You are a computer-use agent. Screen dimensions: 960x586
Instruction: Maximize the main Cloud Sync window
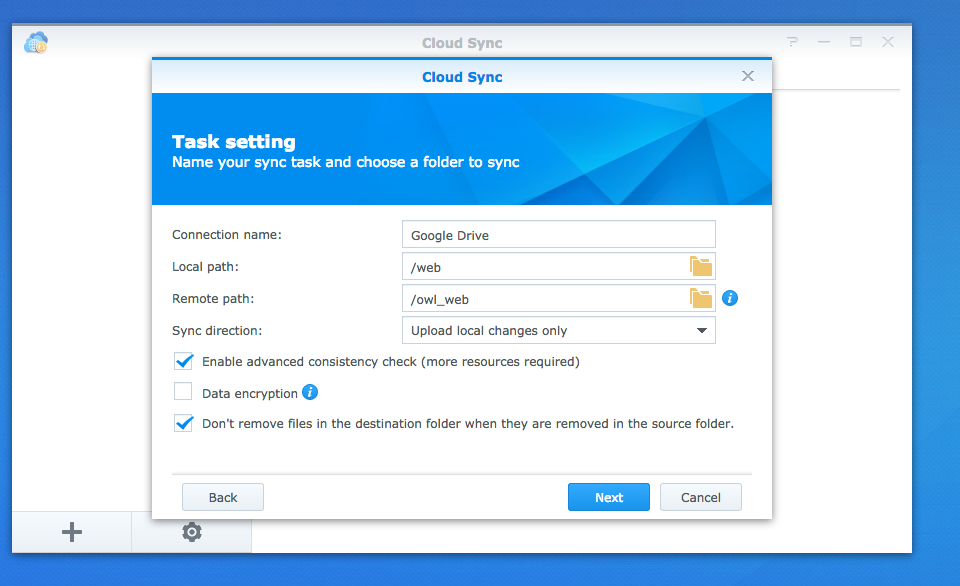point(856,42)
